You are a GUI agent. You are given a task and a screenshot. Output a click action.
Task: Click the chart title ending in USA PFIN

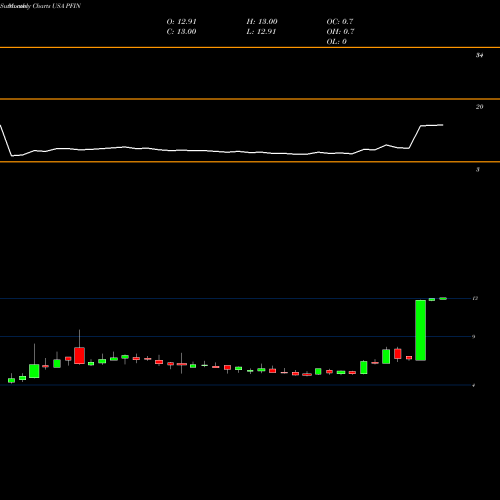pos(40,6)
